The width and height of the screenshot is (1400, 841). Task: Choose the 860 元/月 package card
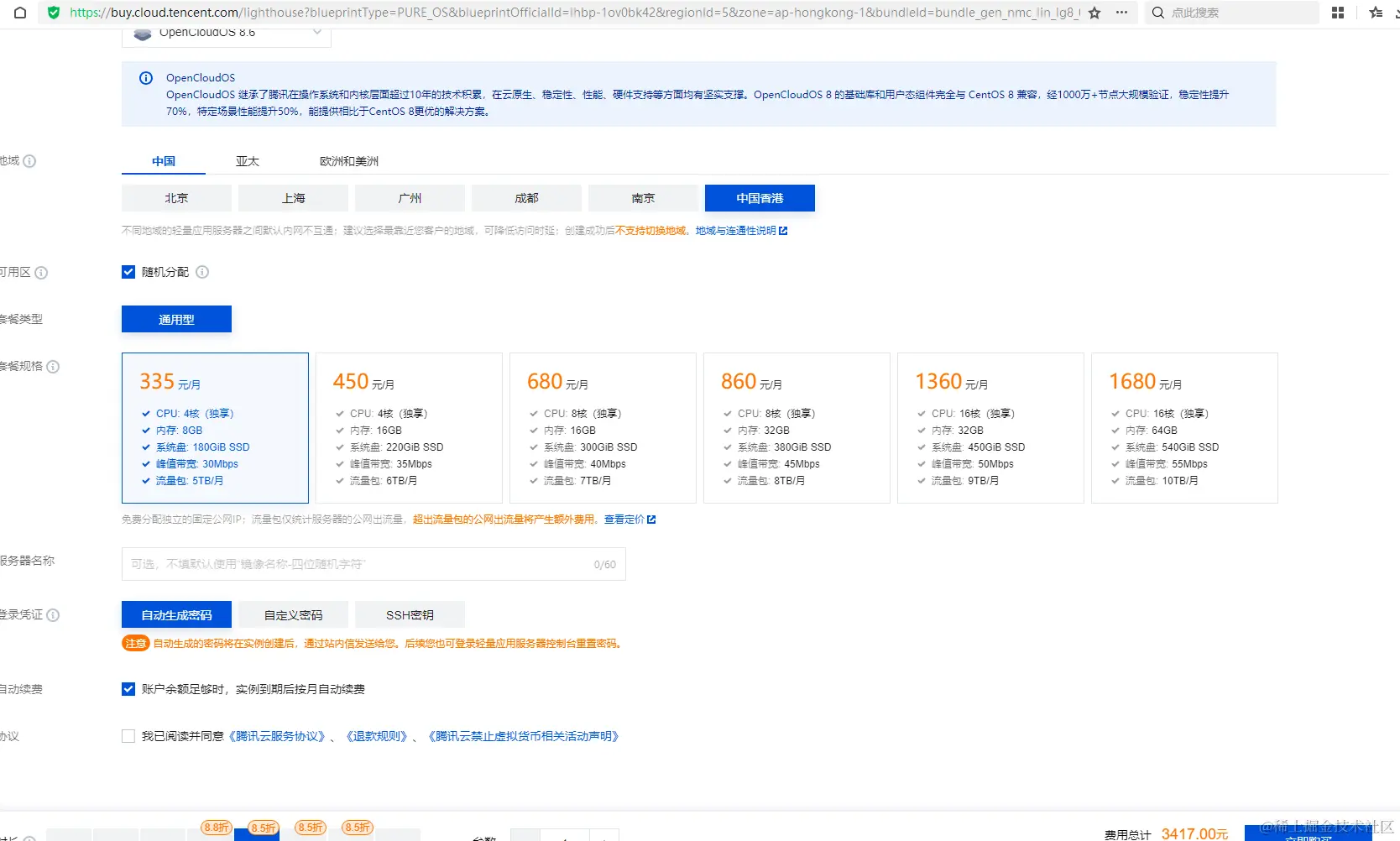coord(797,428)
